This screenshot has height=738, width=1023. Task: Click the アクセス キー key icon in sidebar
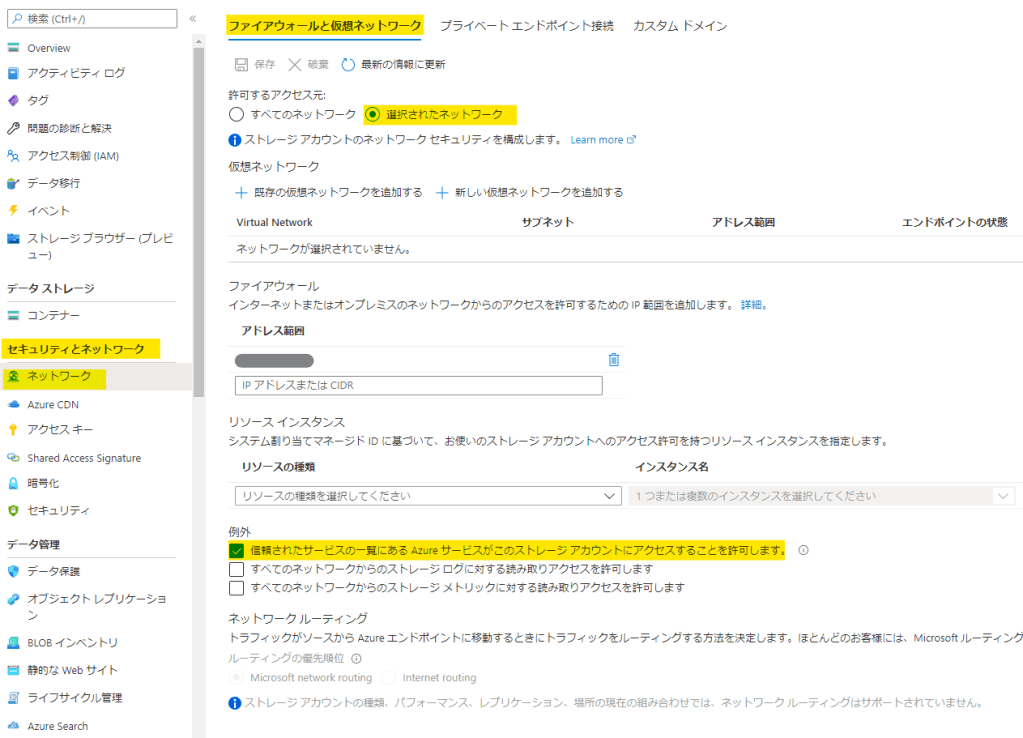[14, 430]
